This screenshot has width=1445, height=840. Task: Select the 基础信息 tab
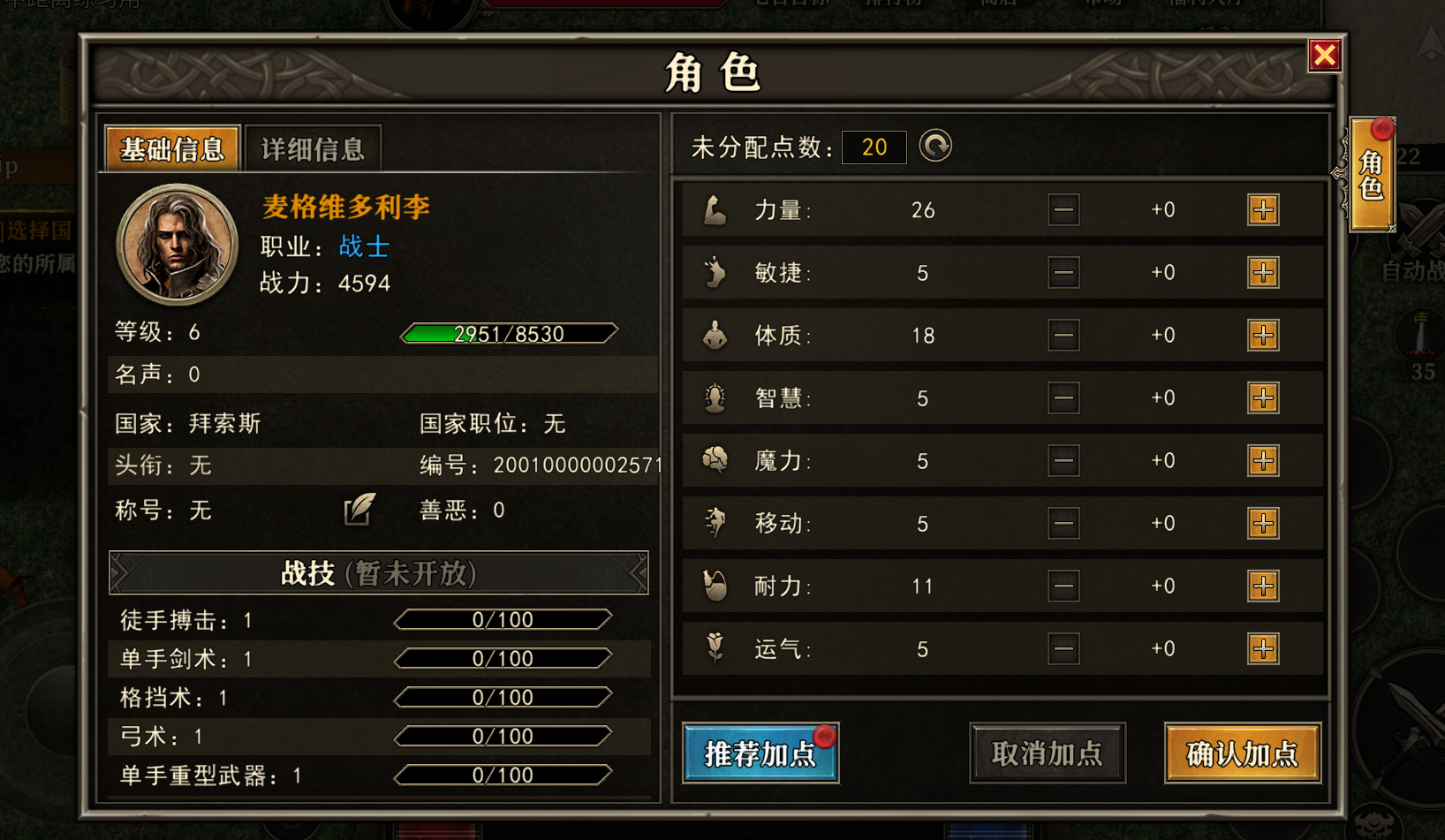tap(172, 148)
